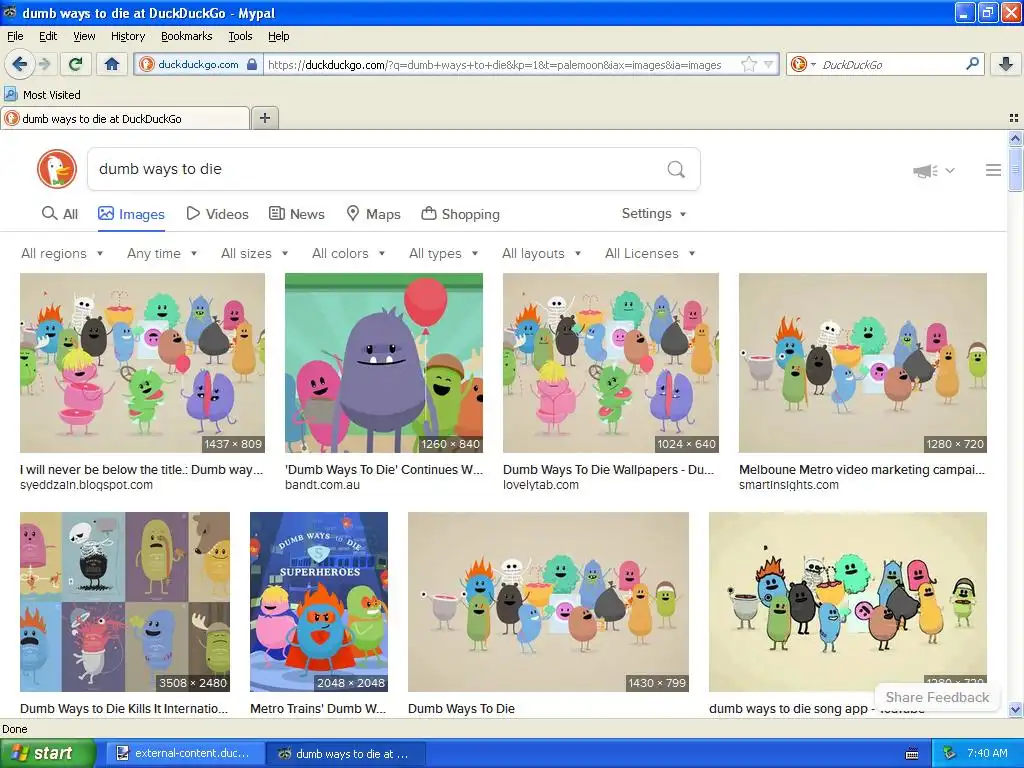Open the View menu
This screenshot has width=1024, height=768.
(84, 36)
